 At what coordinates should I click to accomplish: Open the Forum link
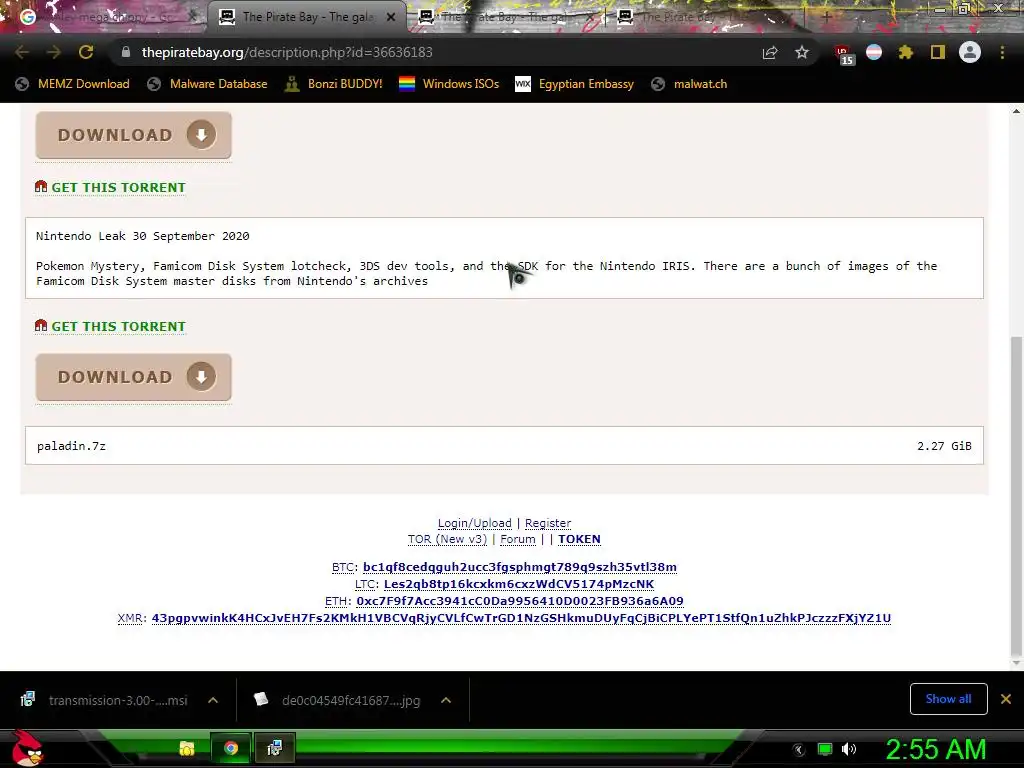tap(518, 539)
